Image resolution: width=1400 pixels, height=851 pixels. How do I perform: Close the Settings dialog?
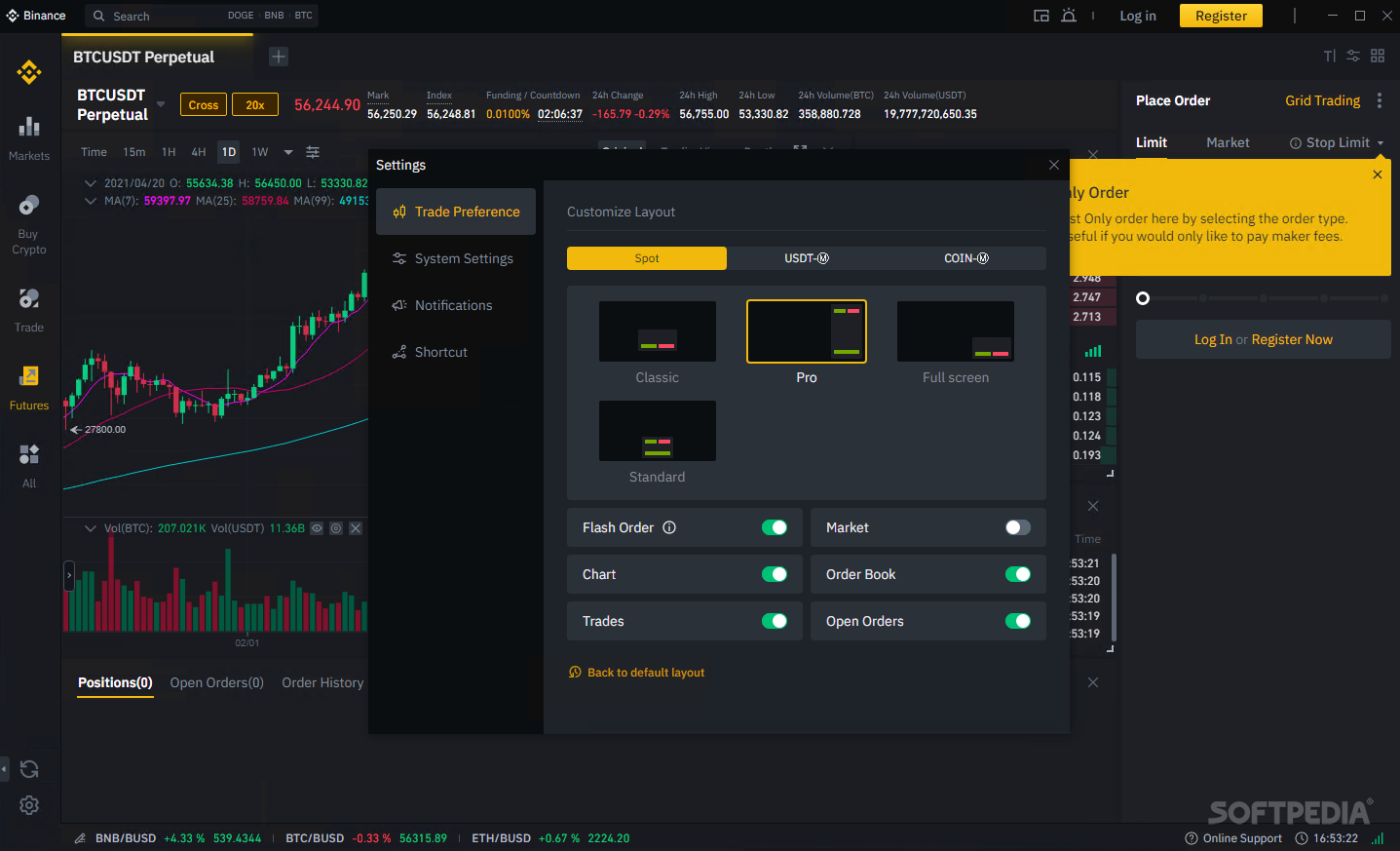point(1054,165)
